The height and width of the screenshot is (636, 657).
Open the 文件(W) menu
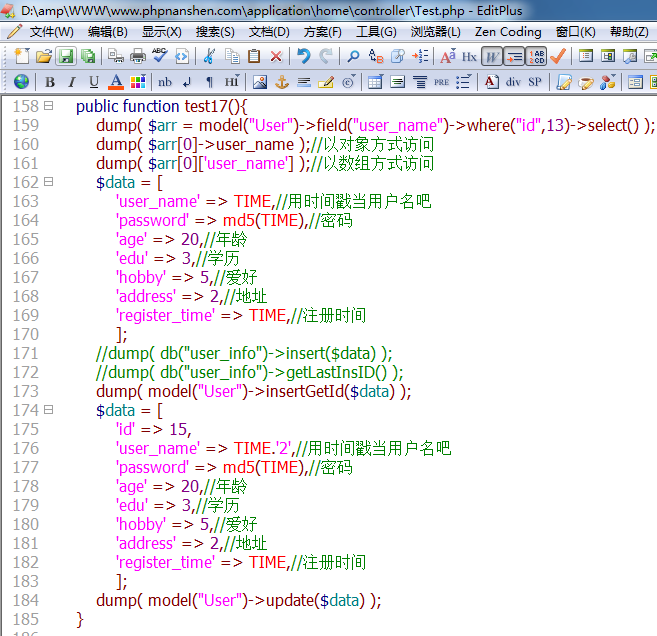click(51, 32)
